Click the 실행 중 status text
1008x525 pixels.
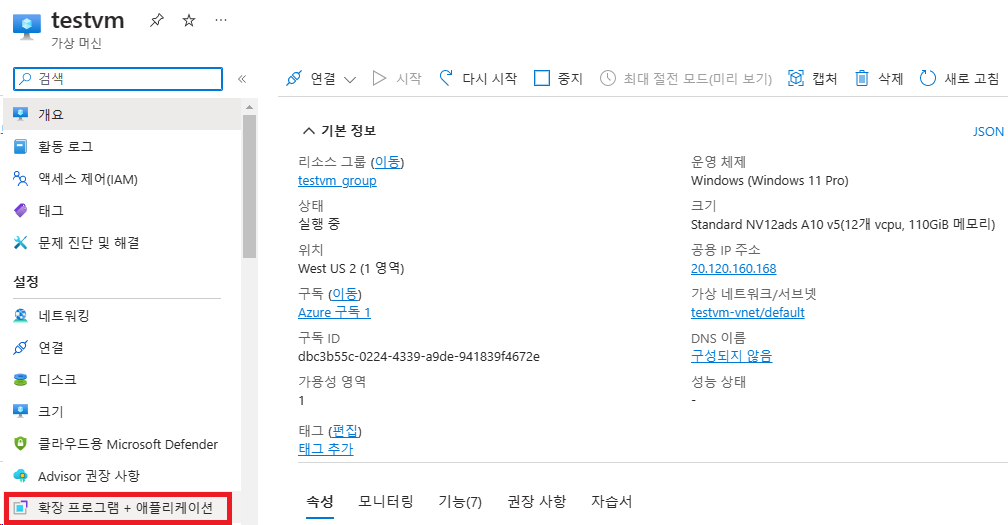click(319, 224)
